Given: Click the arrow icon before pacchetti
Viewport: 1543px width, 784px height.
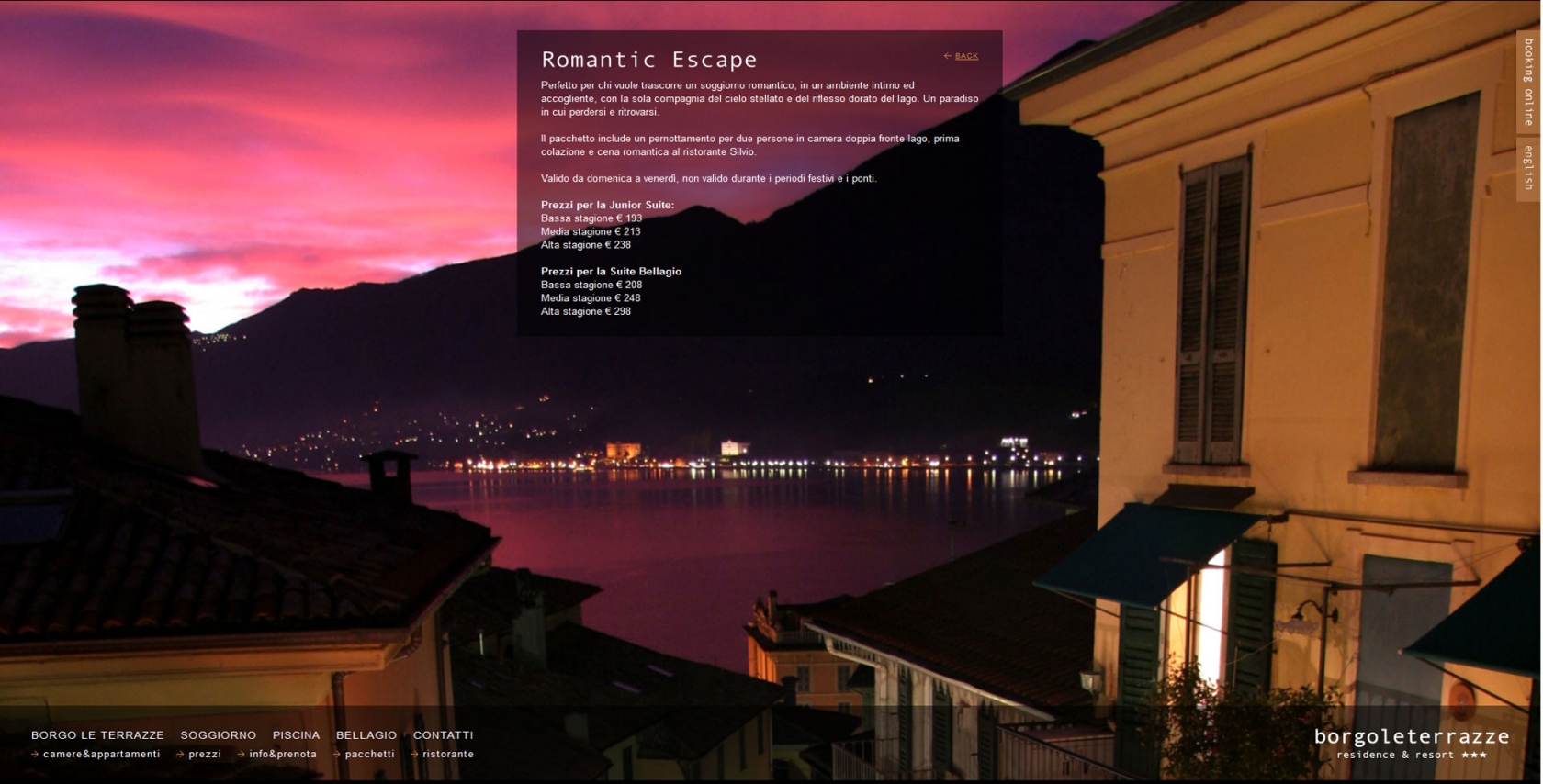Looking at the screenshot, I should (336, 755).
